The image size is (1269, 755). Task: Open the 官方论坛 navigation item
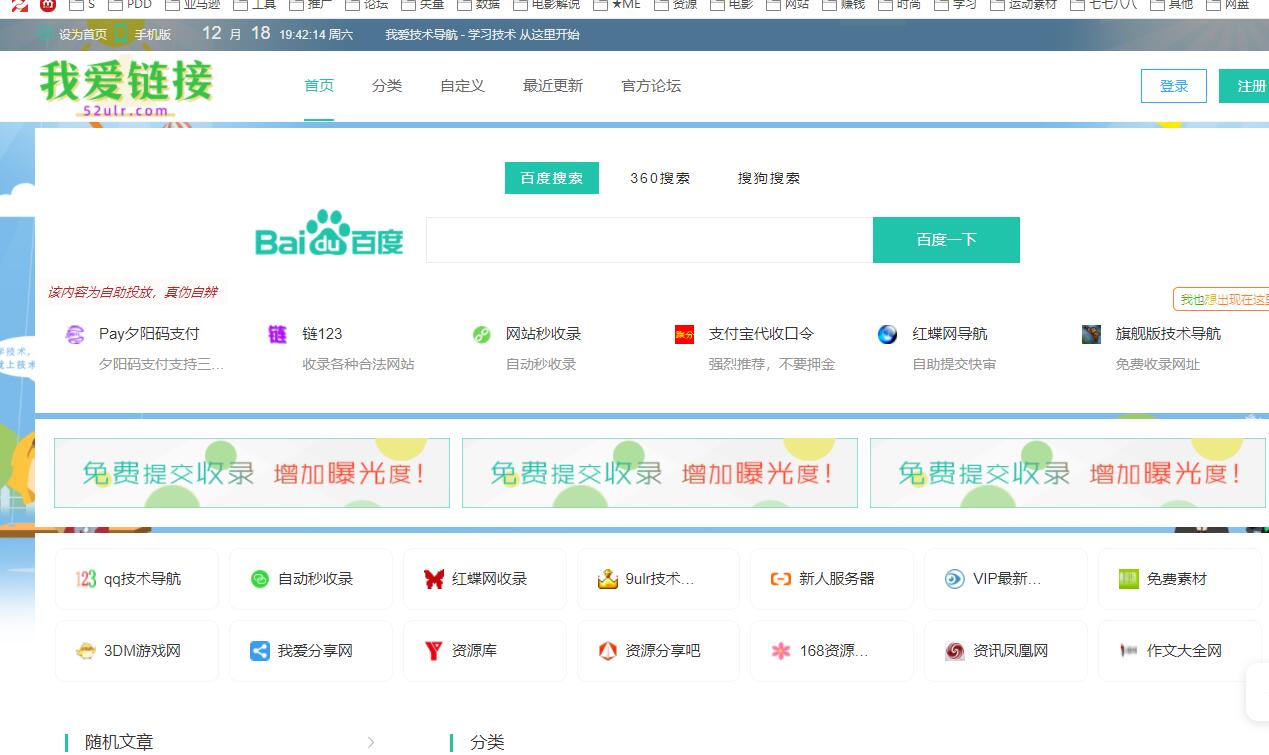click(651, 86)
